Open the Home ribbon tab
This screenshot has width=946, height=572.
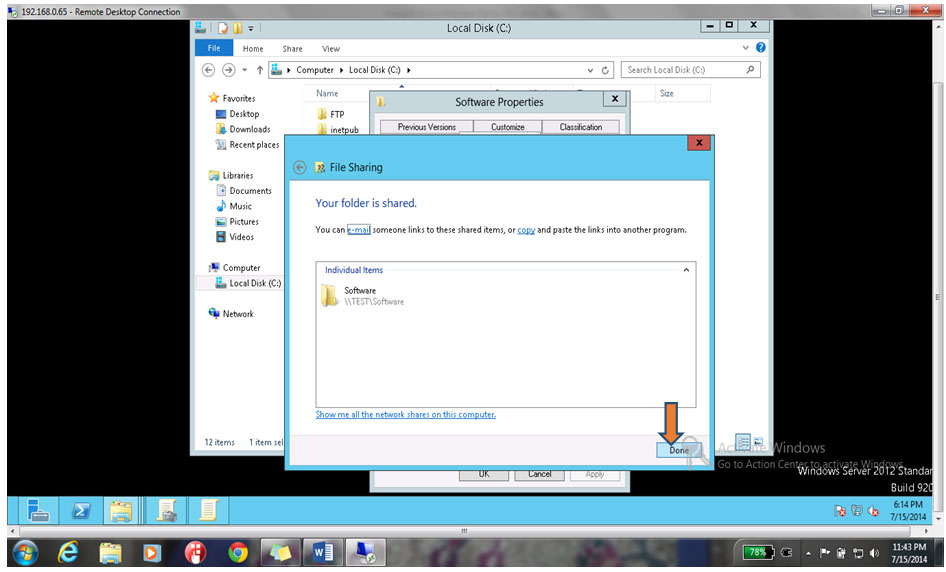click(x=253, y=49)
